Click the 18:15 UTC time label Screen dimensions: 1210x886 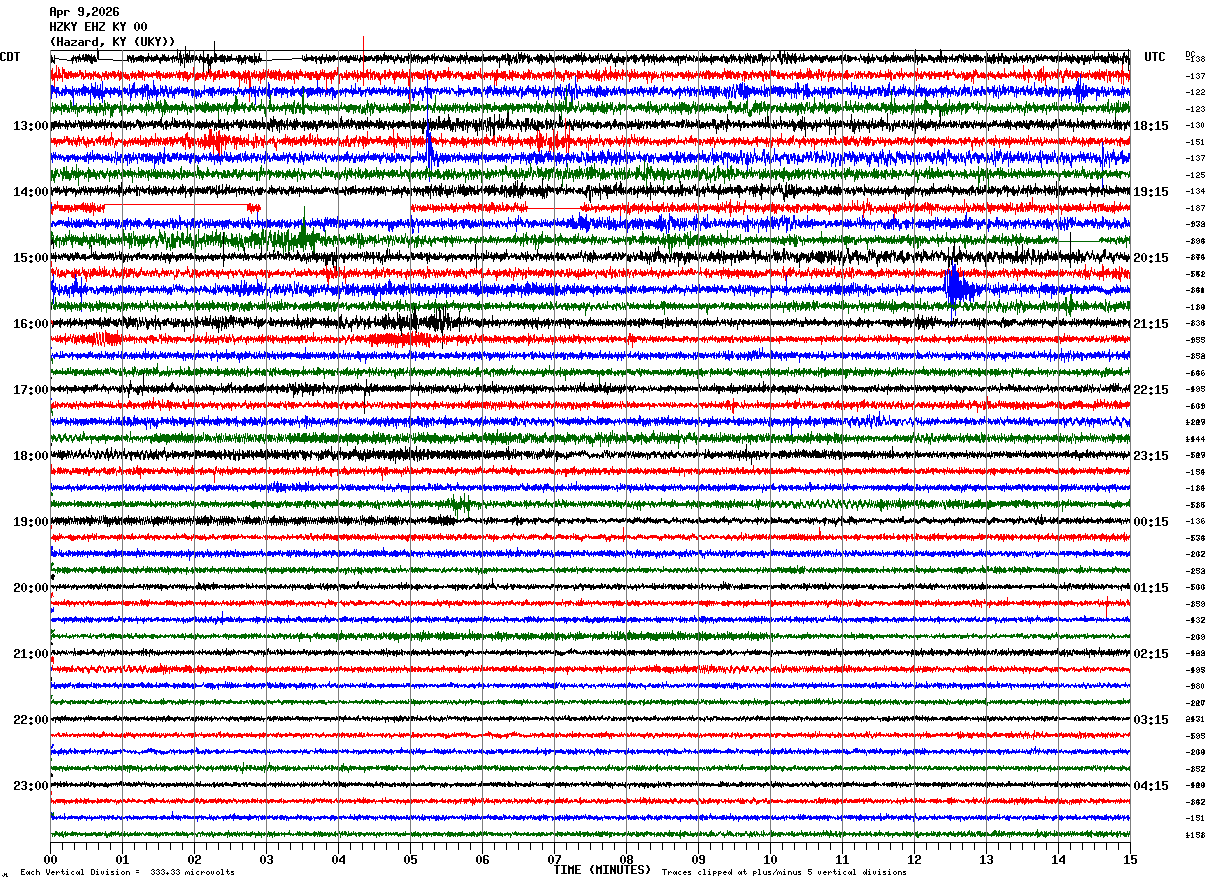(x=1151, y=126)
